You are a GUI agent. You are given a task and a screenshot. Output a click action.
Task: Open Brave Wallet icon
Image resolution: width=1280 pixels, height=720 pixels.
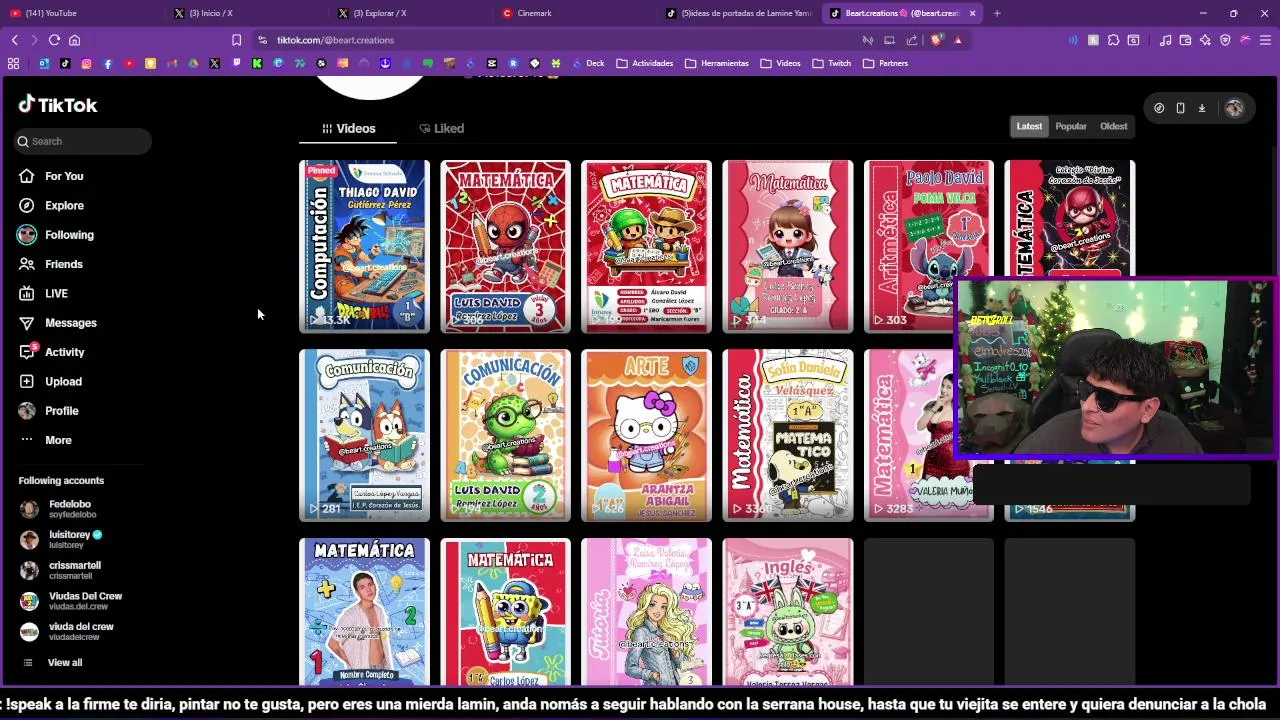tap(1185, 40)
